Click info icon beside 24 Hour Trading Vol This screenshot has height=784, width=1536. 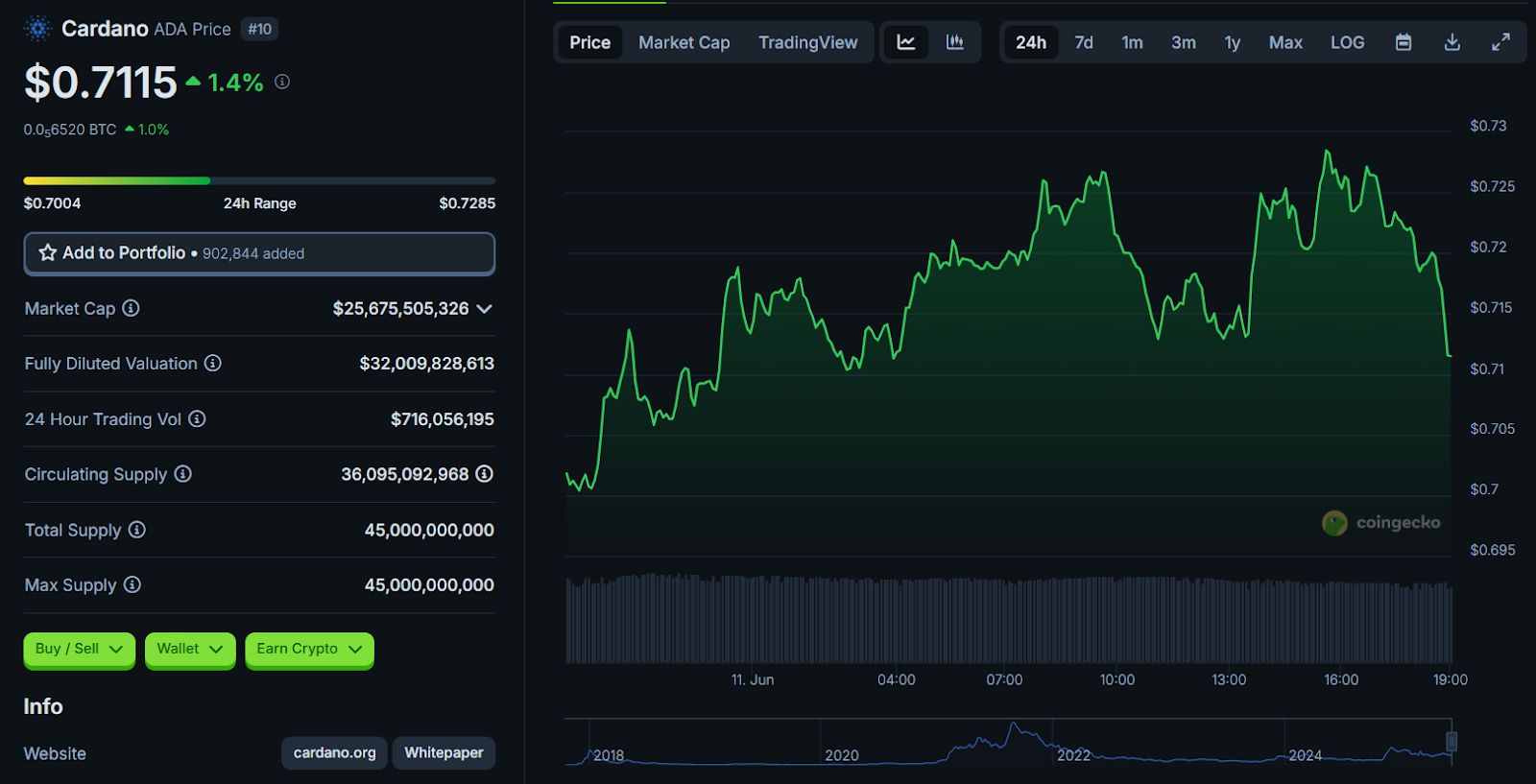197,418
